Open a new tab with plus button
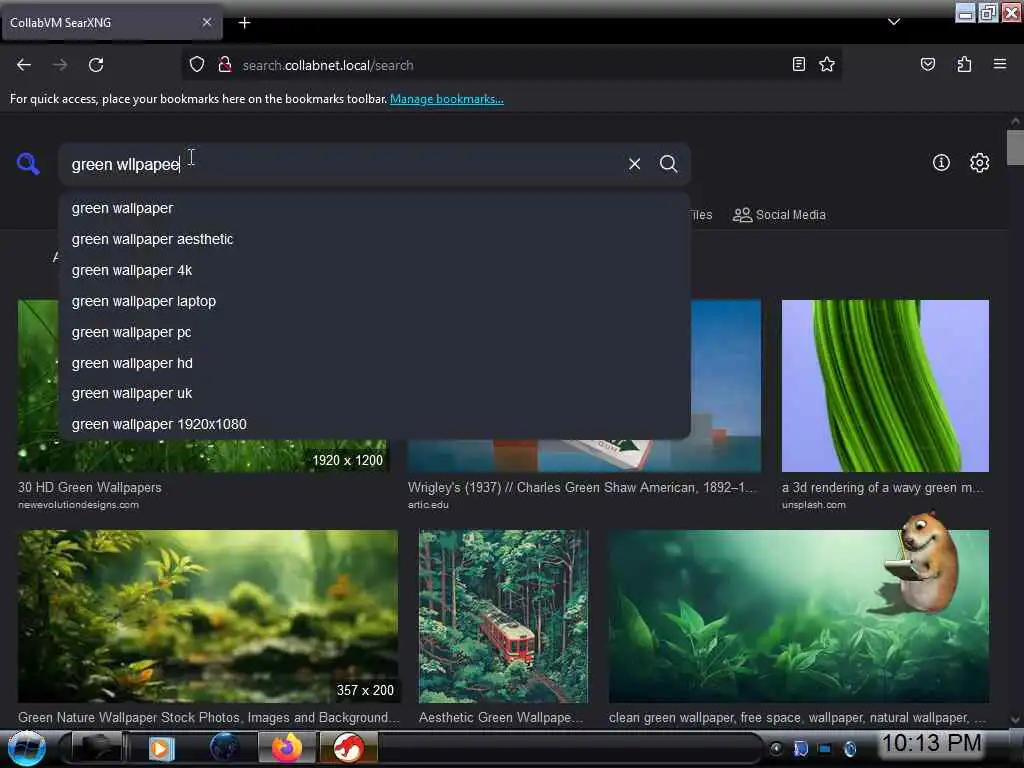 (x=244, y=23)
